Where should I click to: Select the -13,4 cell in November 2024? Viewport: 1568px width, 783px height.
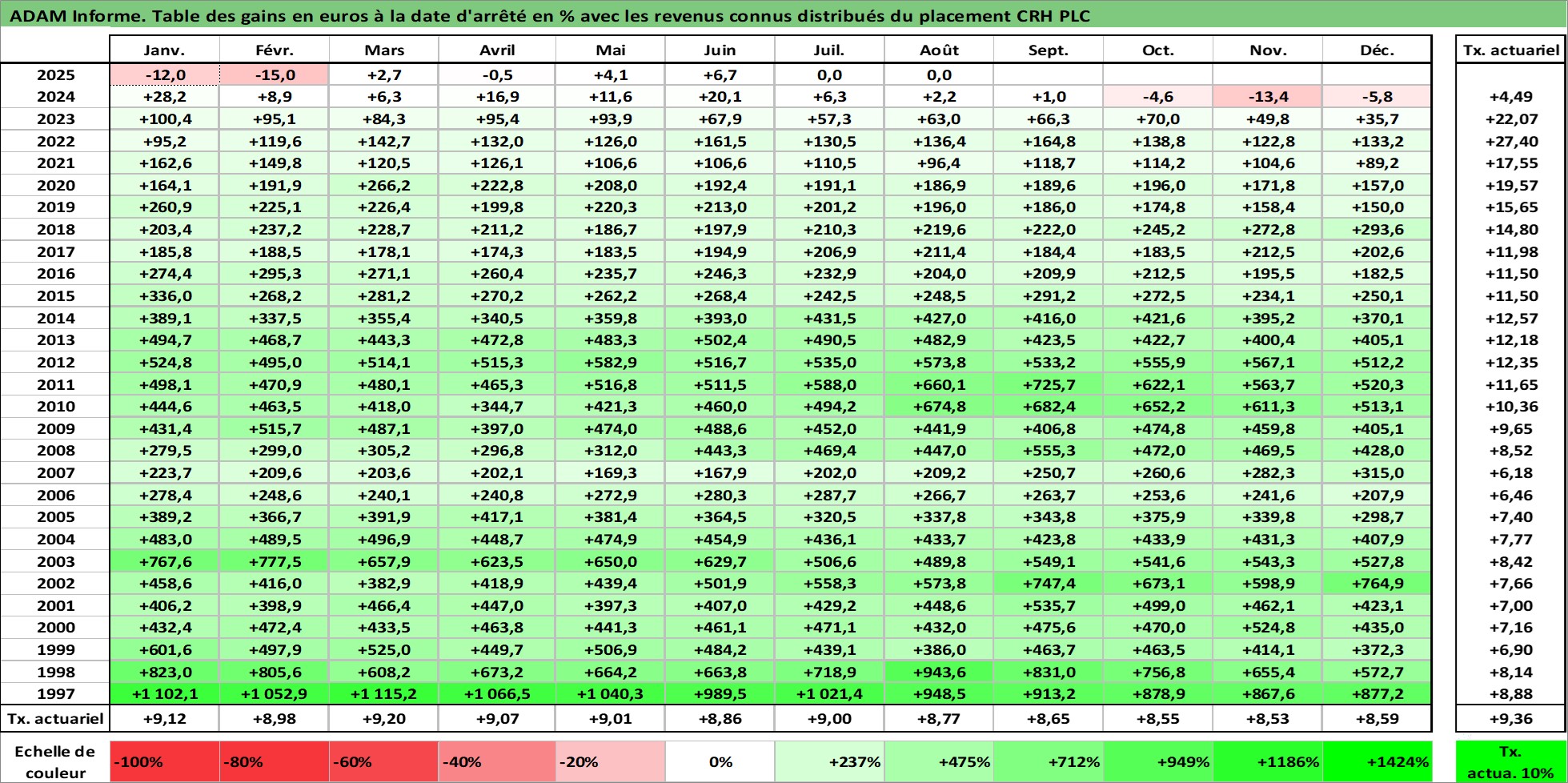[x=1268, y=97]
